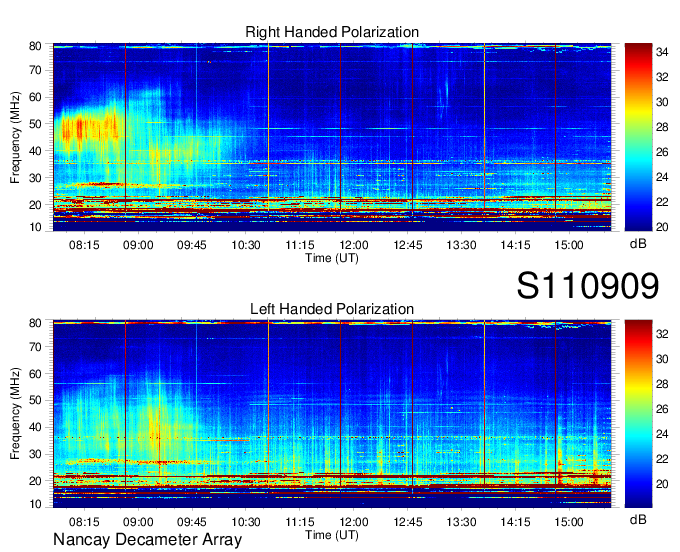
Task: Click the 12:45 time tick under Left Handed plot
Action: tap(408, 522)
